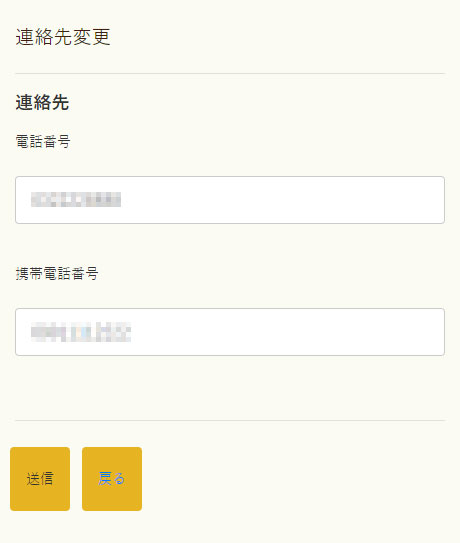Click blank area right of 戻る button

[298, 479]
